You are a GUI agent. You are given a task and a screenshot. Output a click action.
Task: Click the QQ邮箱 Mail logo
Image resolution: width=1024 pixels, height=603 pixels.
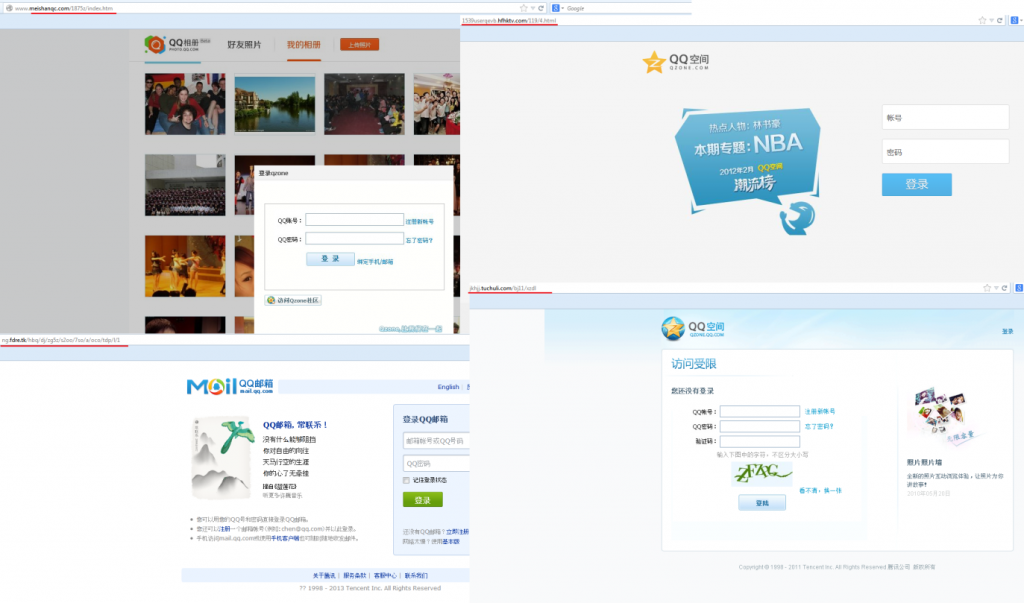[x=230, y=386]
